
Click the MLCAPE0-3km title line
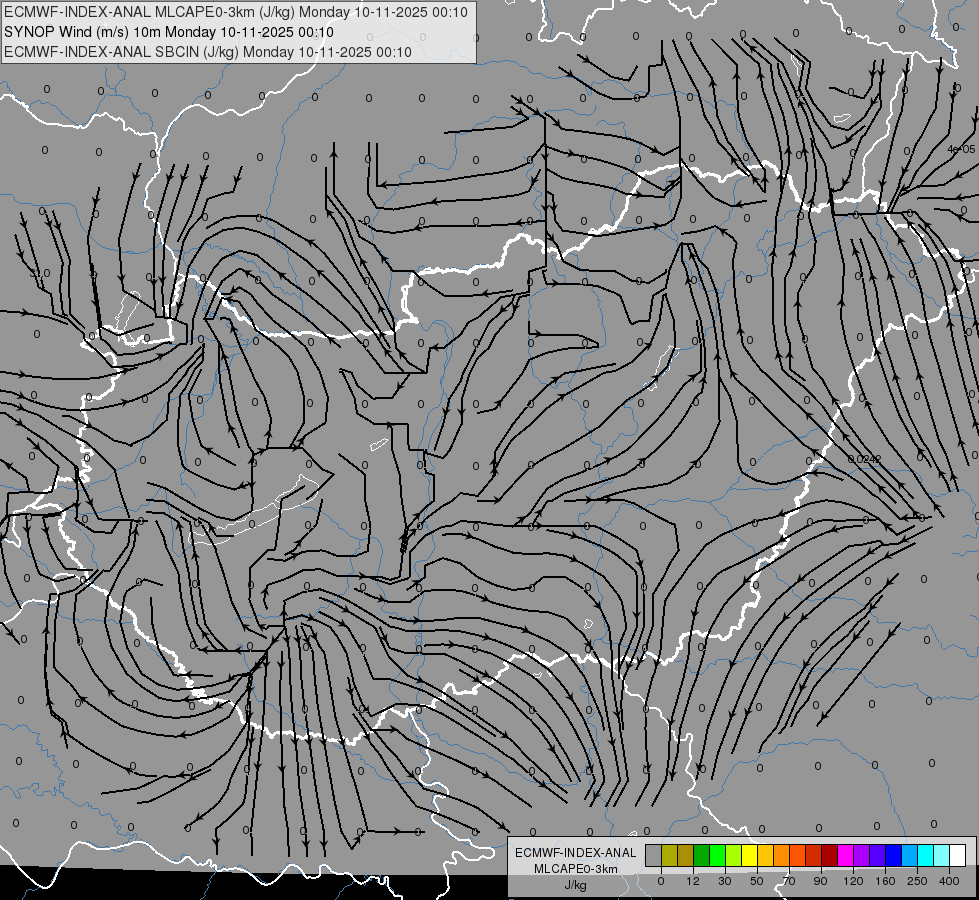235,12
